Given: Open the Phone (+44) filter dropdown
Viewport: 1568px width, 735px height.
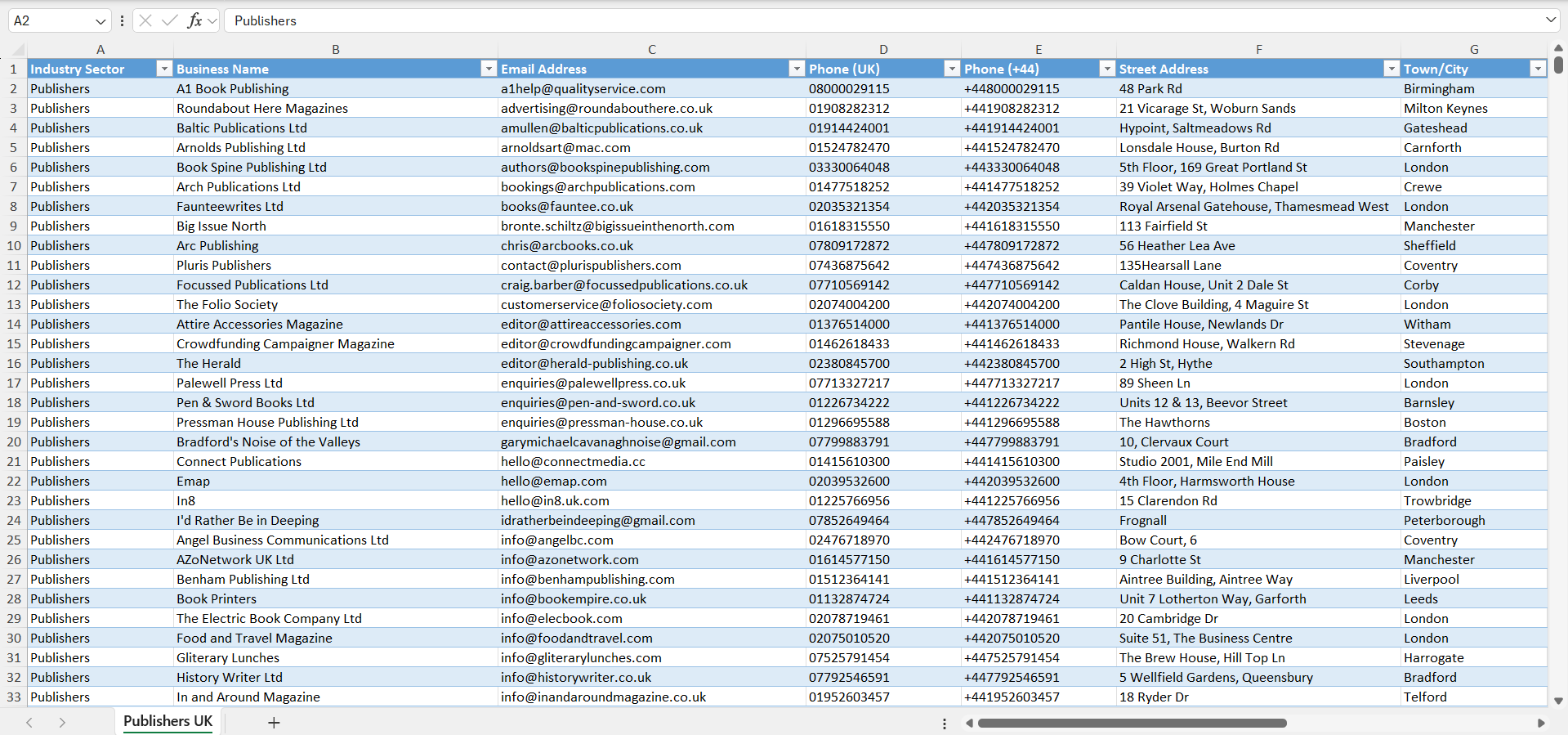Looking at the screenshot, I should tap(1107, 69).
